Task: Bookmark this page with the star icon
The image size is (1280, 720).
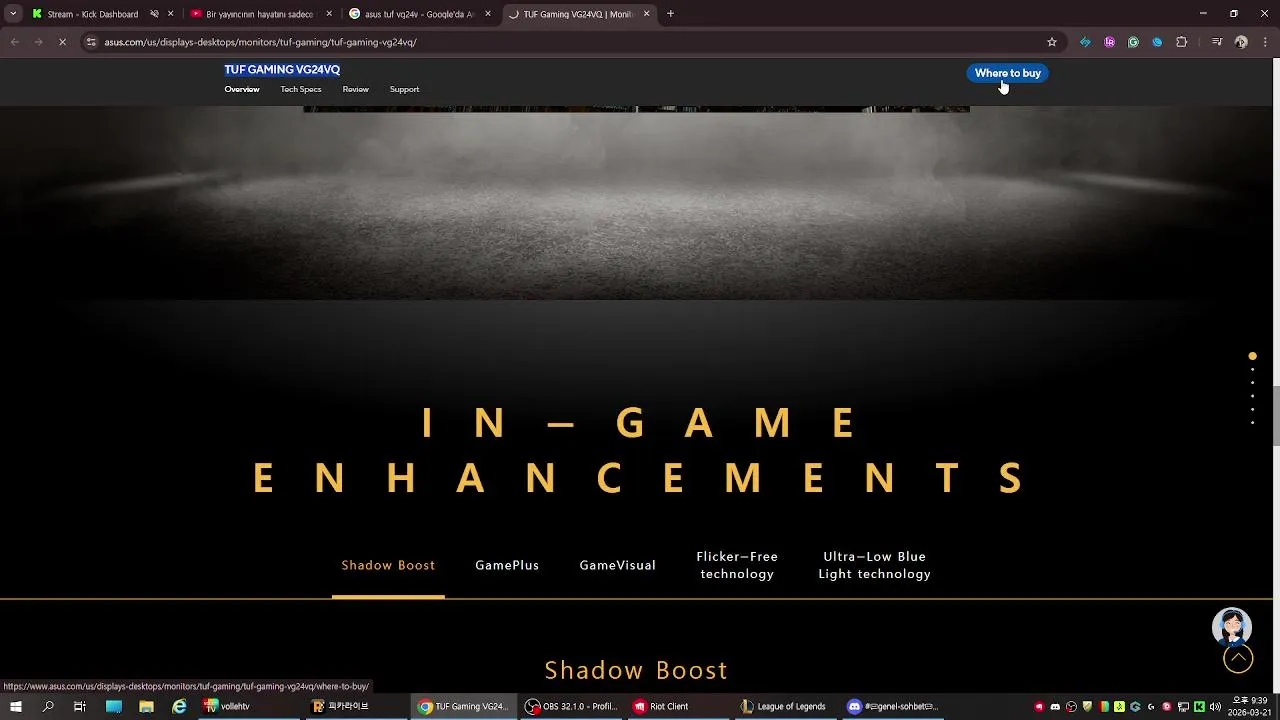Action: point(1052,42)
